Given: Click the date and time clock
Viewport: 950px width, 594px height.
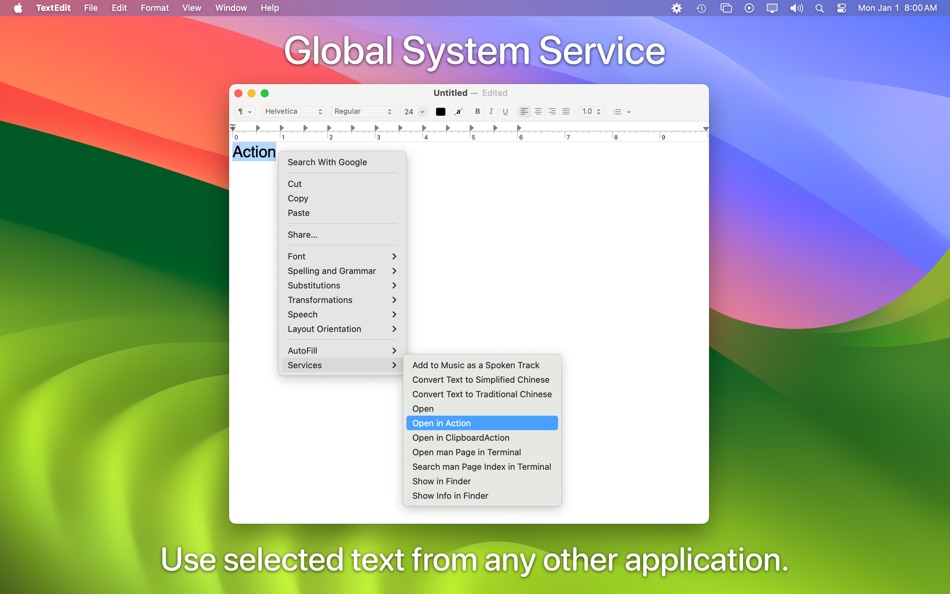Looking at the screenshot, I should (897, 8).
